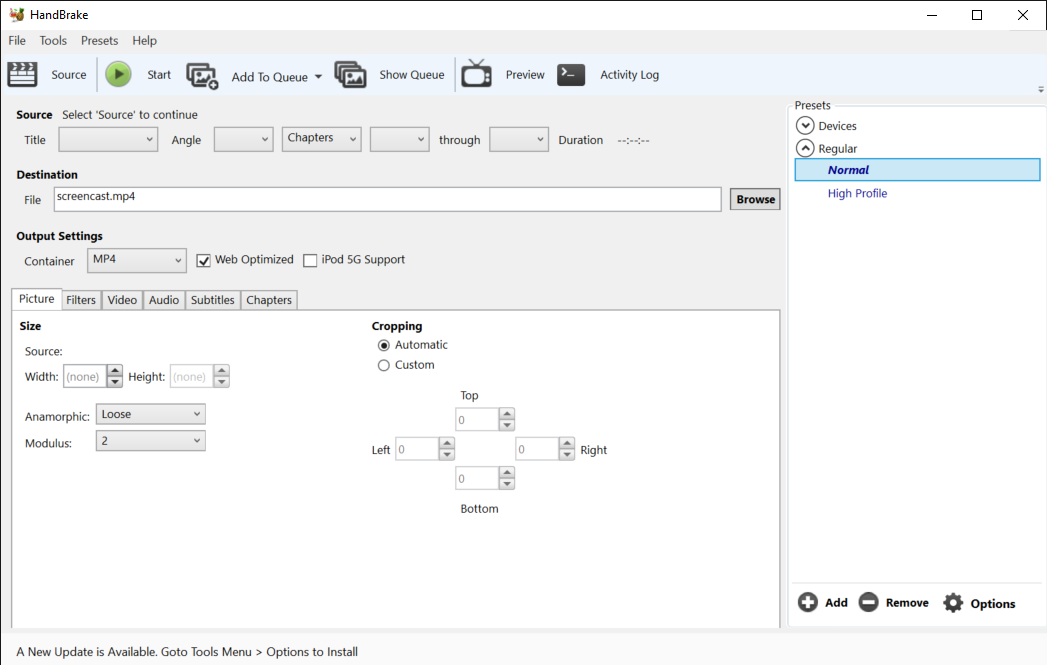Image resolution: width=1047 pixels, height=665 pixels.
Task: Expand the Add To Queue dropdown arrow
Action: click(319, 77)
